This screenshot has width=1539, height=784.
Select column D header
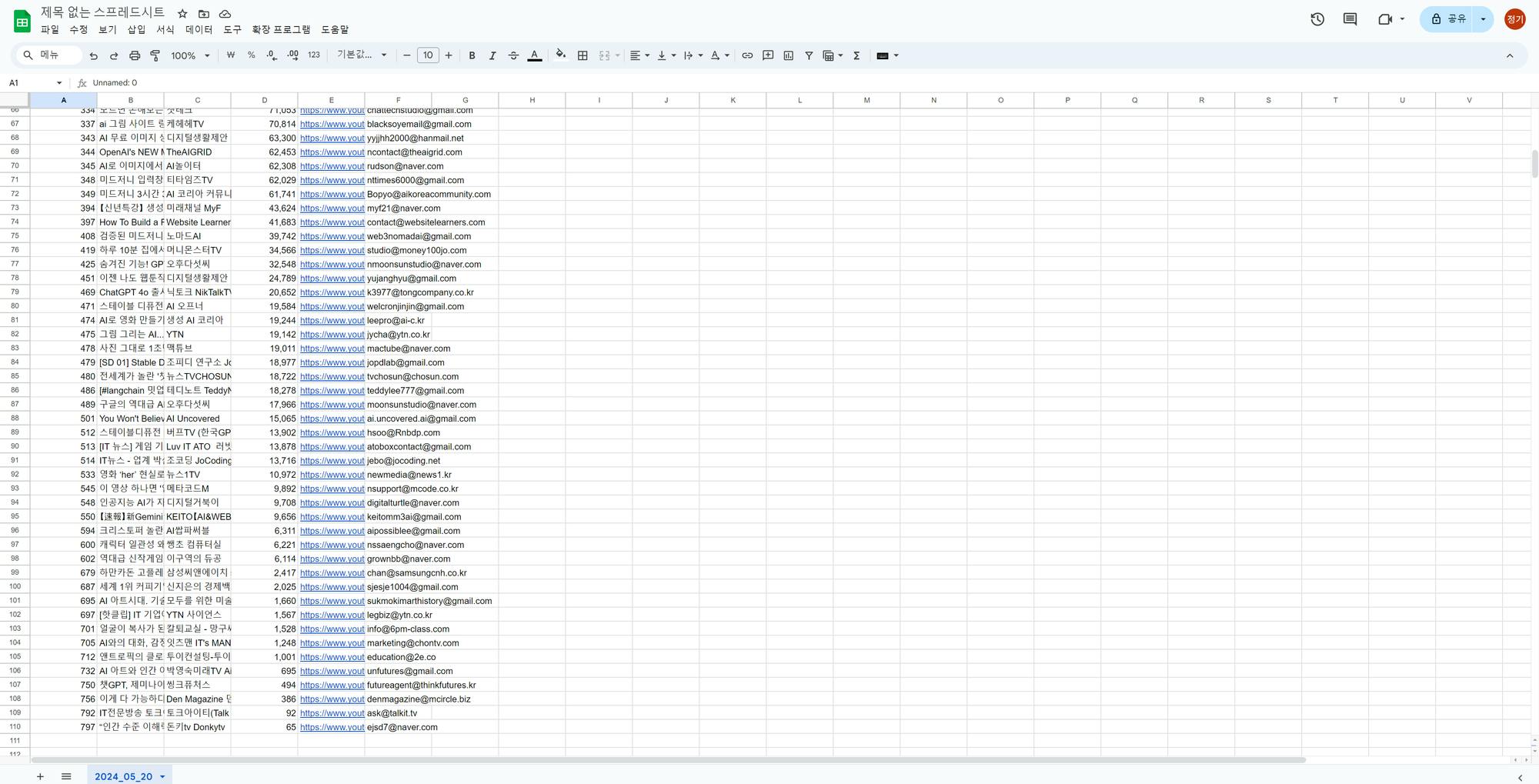click(264, 100)
